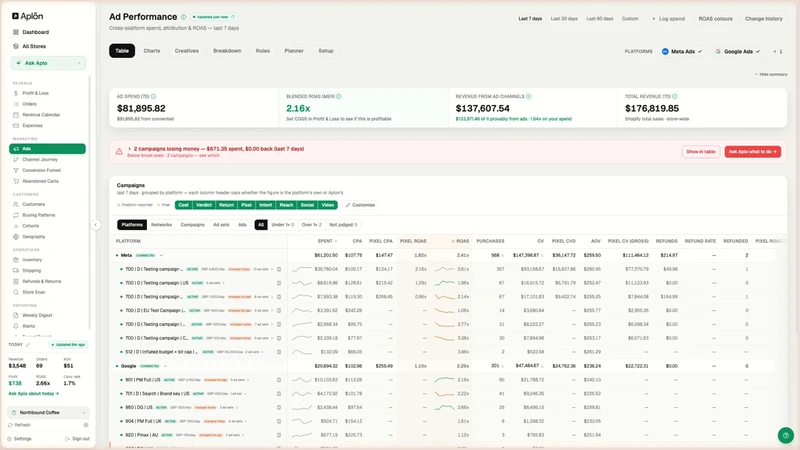
Task: Sort by the SPENT column header
Action: (x=327, y=241)
